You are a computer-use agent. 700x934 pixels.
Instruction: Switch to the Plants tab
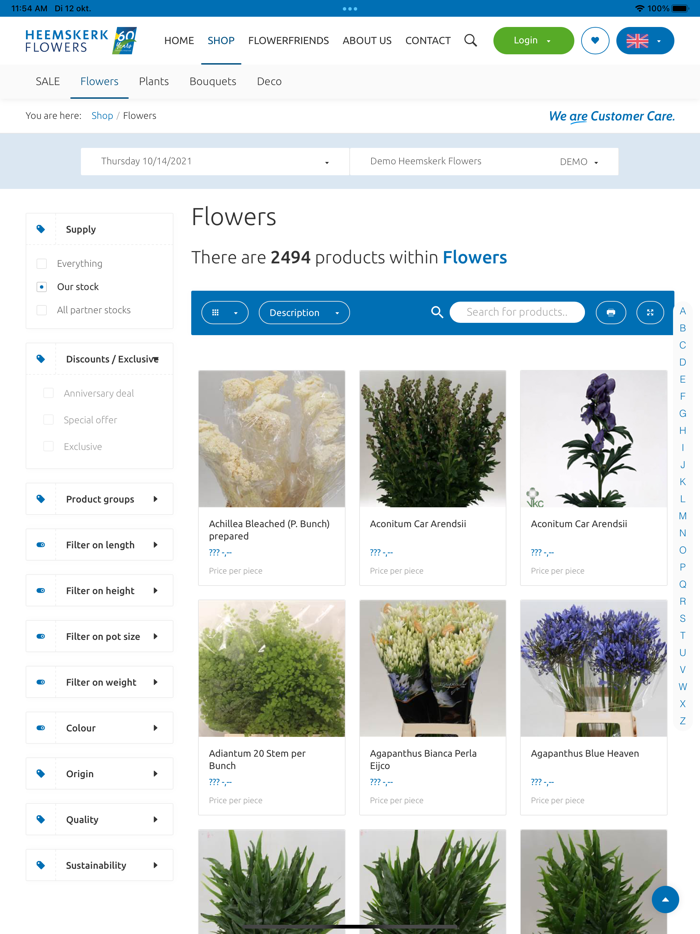pos(154,81)
